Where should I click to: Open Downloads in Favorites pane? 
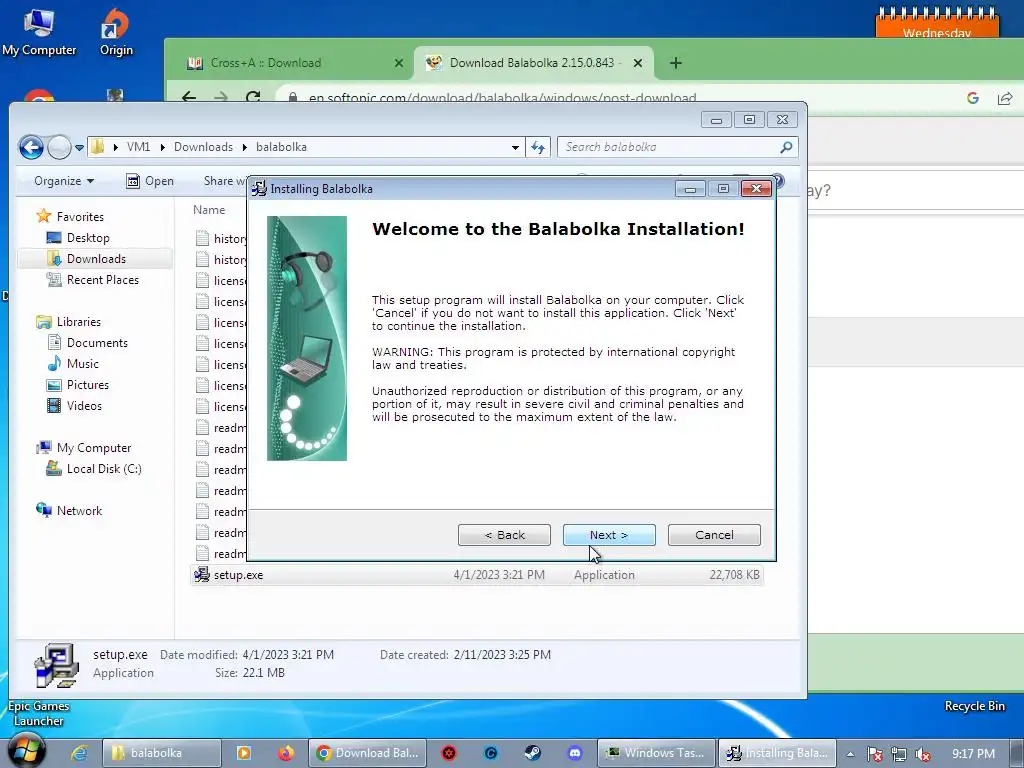pyautogui.click(x=95, y=259)
